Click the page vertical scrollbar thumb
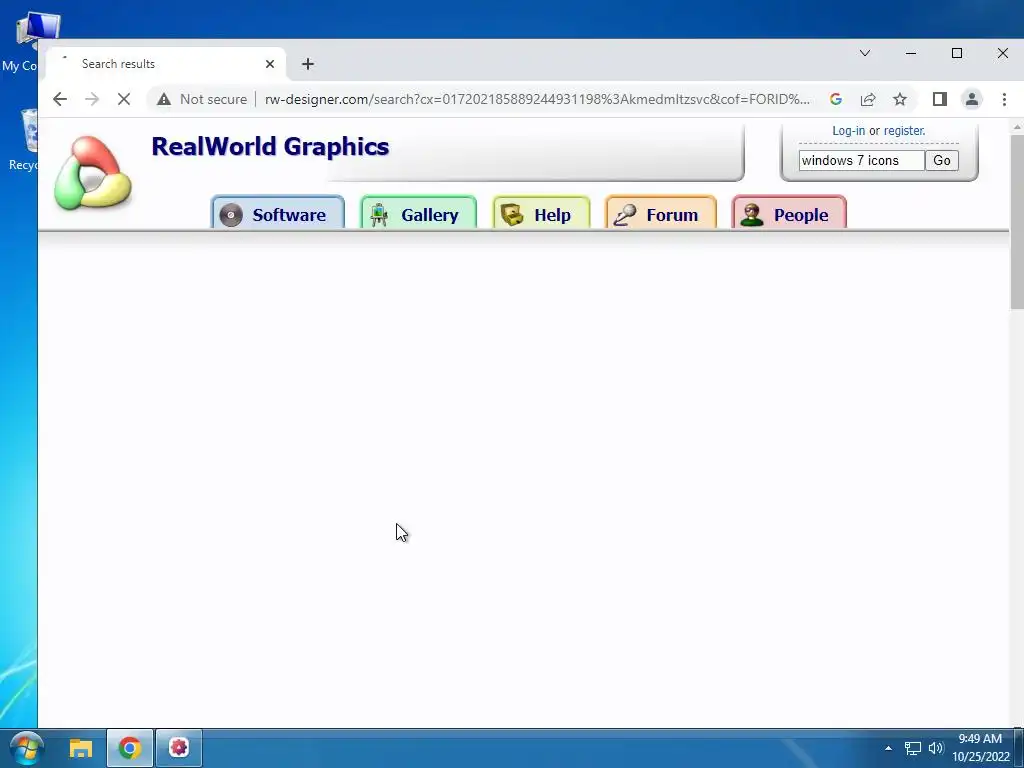 click(1017, 222)
